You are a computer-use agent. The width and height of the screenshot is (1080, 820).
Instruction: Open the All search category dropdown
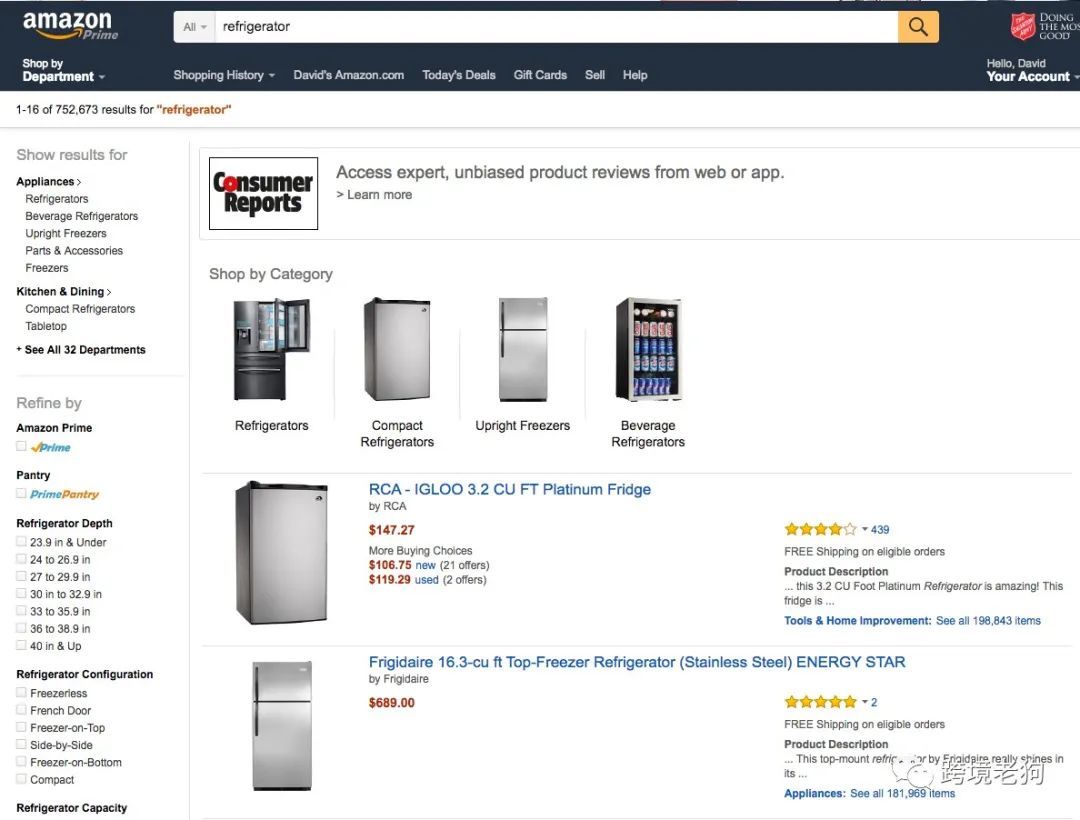pos(194,27)
